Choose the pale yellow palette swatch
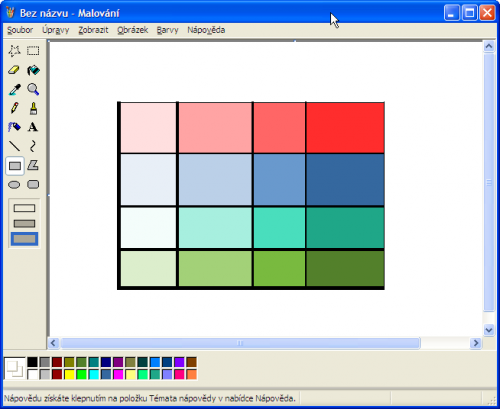Image resolution: width=500 pixels, height=409 pixels. click(x=130, y=374)
